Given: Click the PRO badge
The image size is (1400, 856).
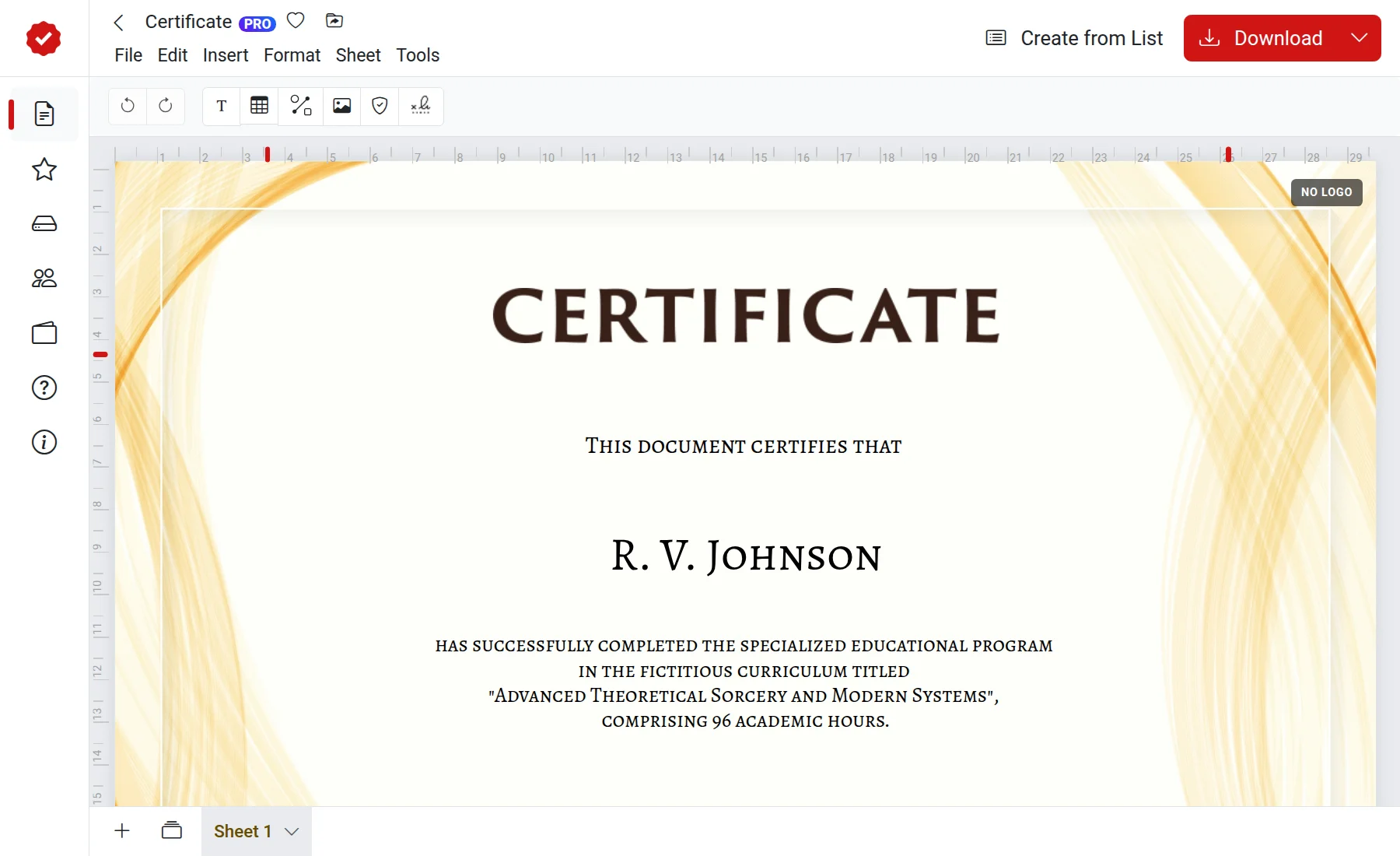Looking at the screenshot, I should pos(257,24).
